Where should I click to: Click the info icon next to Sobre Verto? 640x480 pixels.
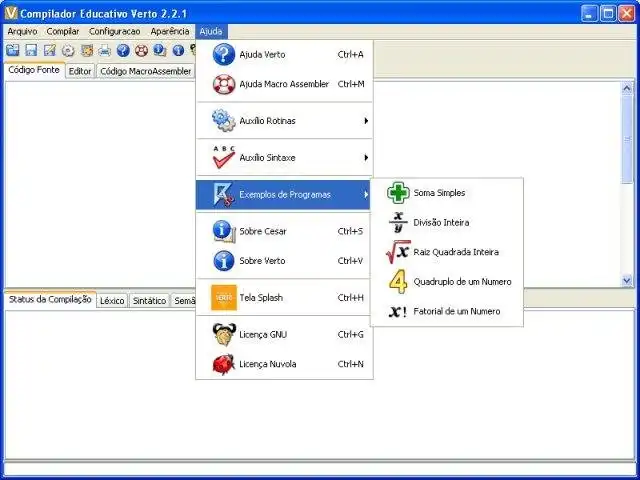[224, 261]
